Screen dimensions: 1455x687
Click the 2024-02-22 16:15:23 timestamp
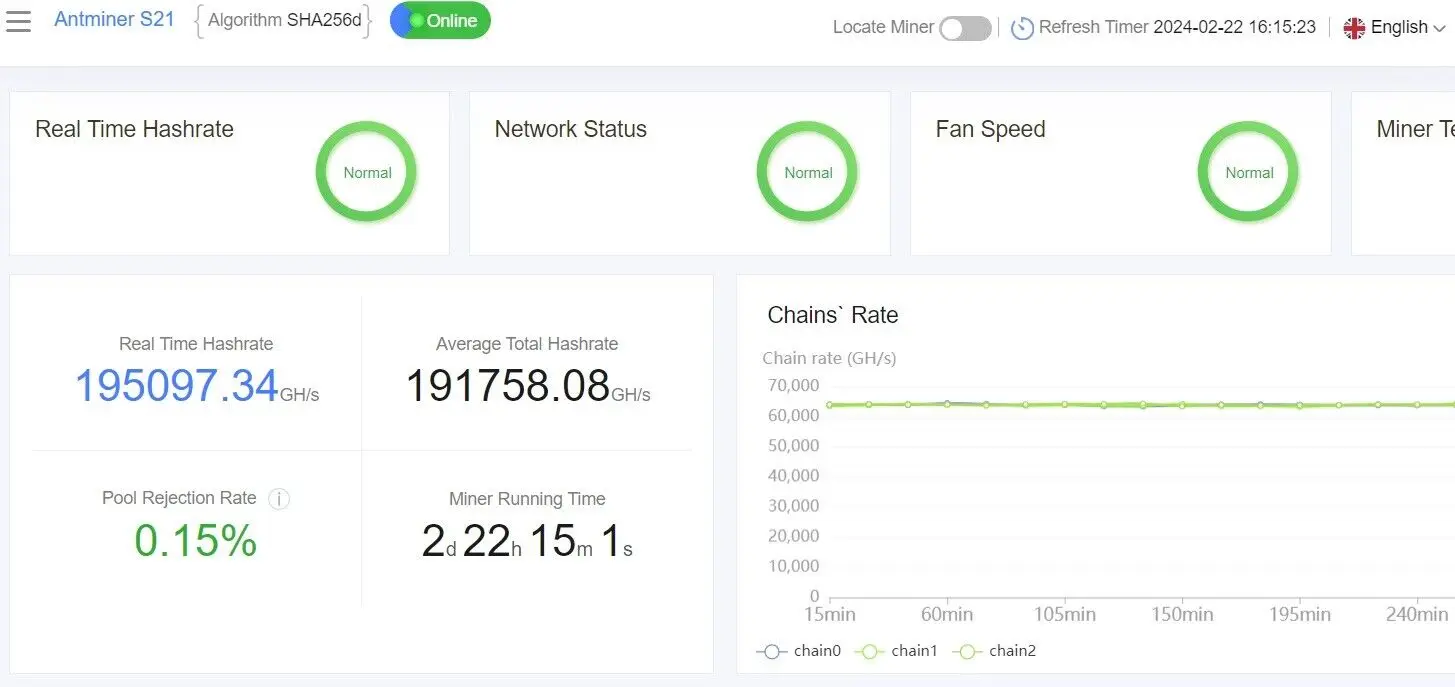[x=1235, y=28]
